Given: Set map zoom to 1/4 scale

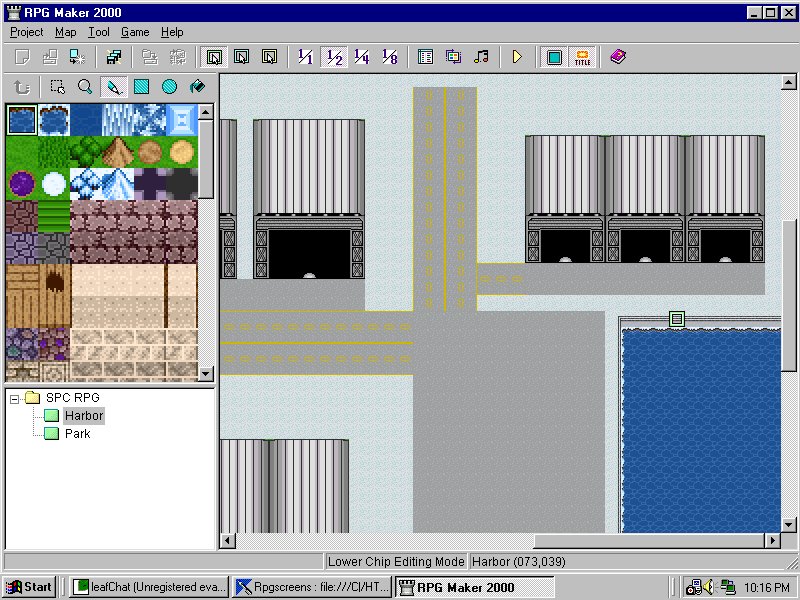Looking at the screenshot, I should pos(362,57).
